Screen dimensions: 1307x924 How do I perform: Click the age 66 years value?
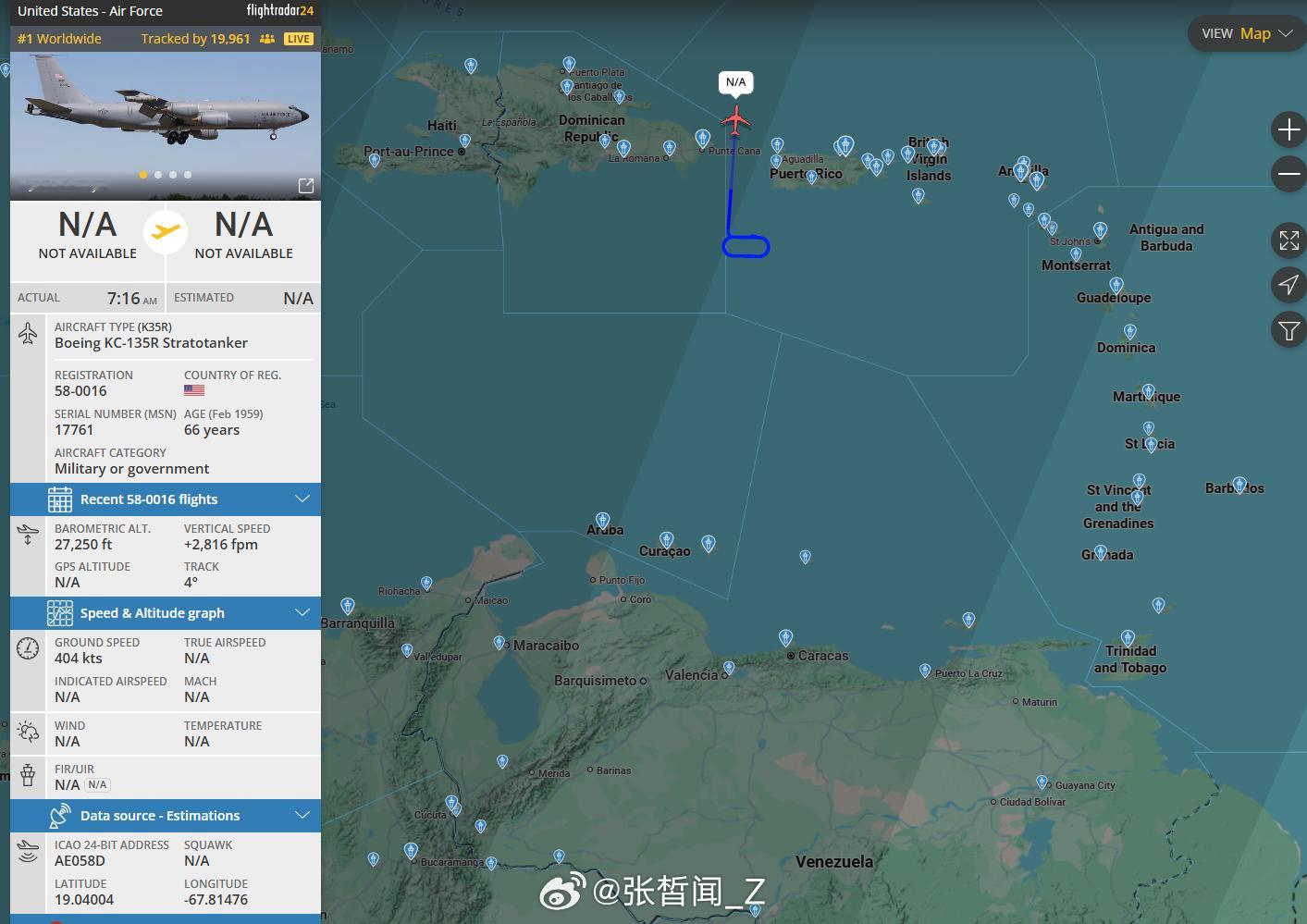[212, 430]
